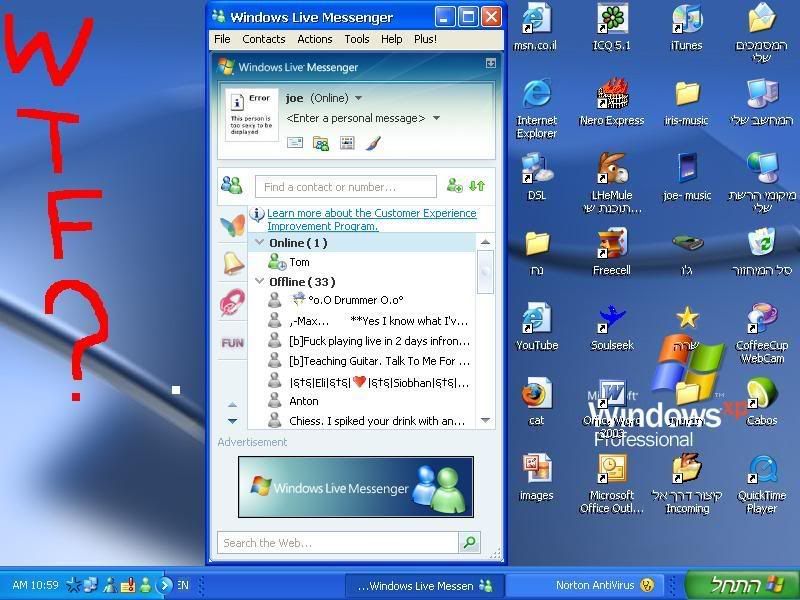Click the Hebrew Start button
800x600 pixels.
point(741,585)
